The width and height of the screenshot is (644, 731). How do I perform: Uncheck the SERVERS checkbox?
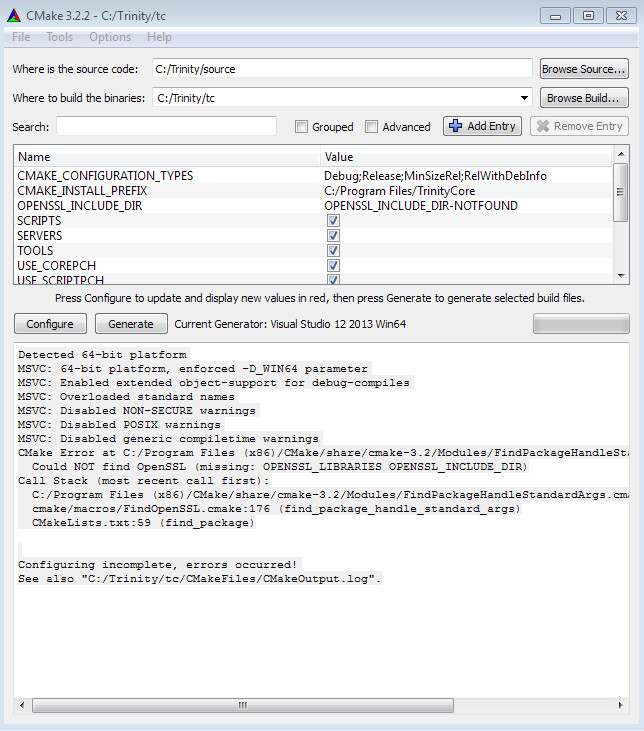tap(333, 235)
